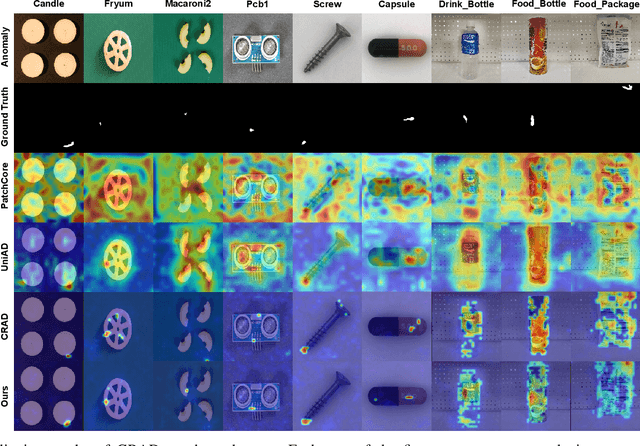Select the PatchCore row label
The height and width of the screenshot is (446, 640).
[9, 187]
